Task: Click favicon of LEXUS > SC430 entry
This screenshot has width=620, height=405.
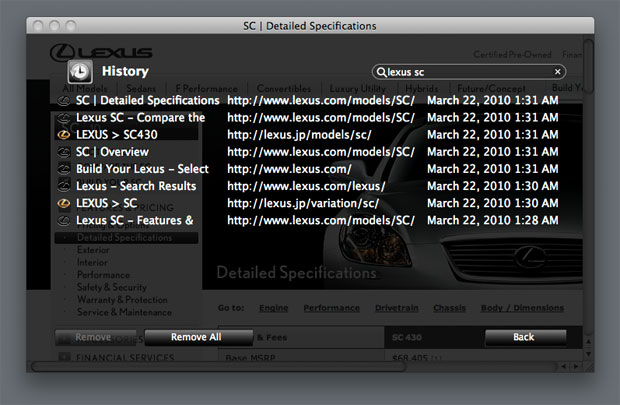Action: (64, 135)
